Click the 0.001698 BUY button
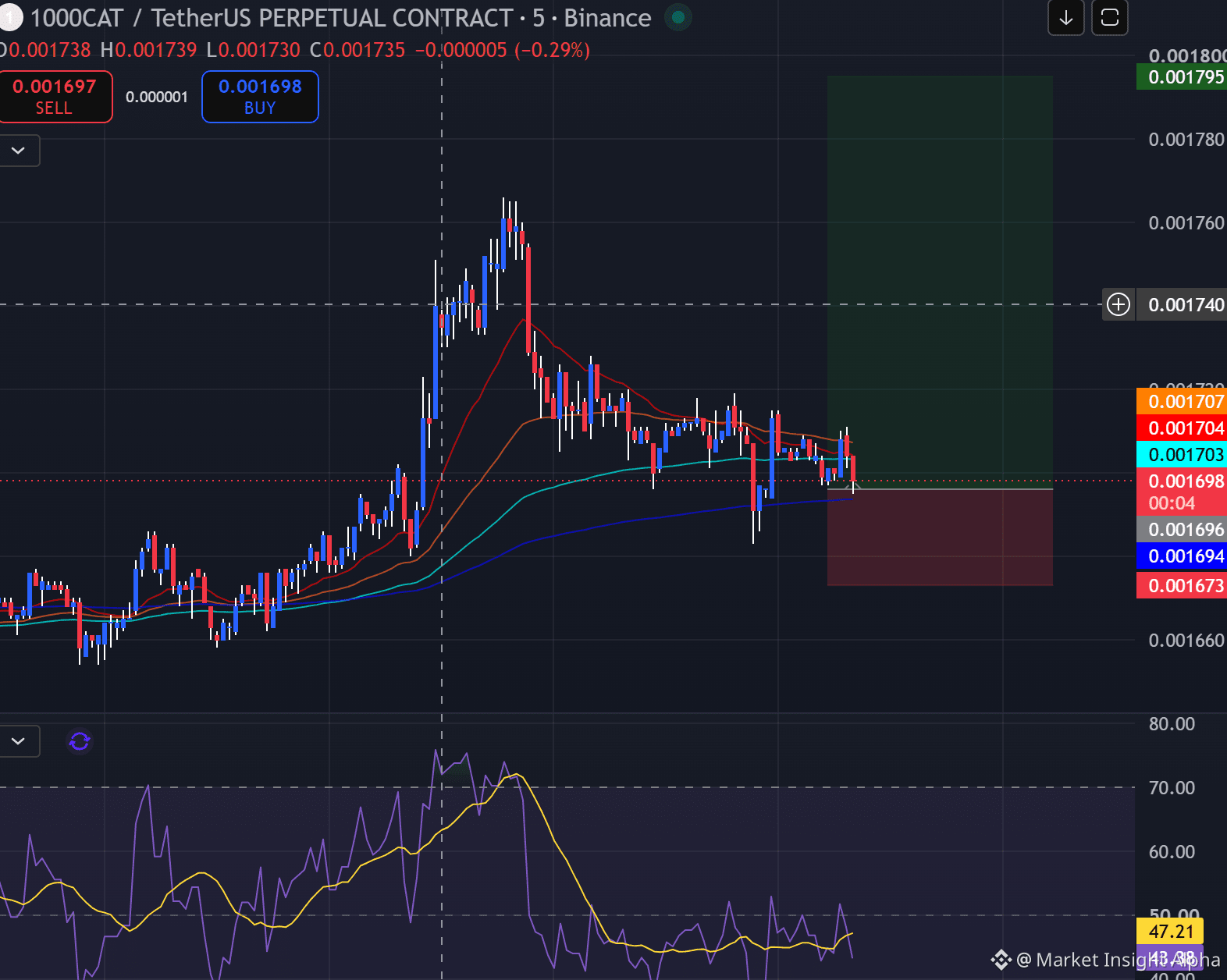The height and width of the screenshot is (980, 1227). coord(260,97)
